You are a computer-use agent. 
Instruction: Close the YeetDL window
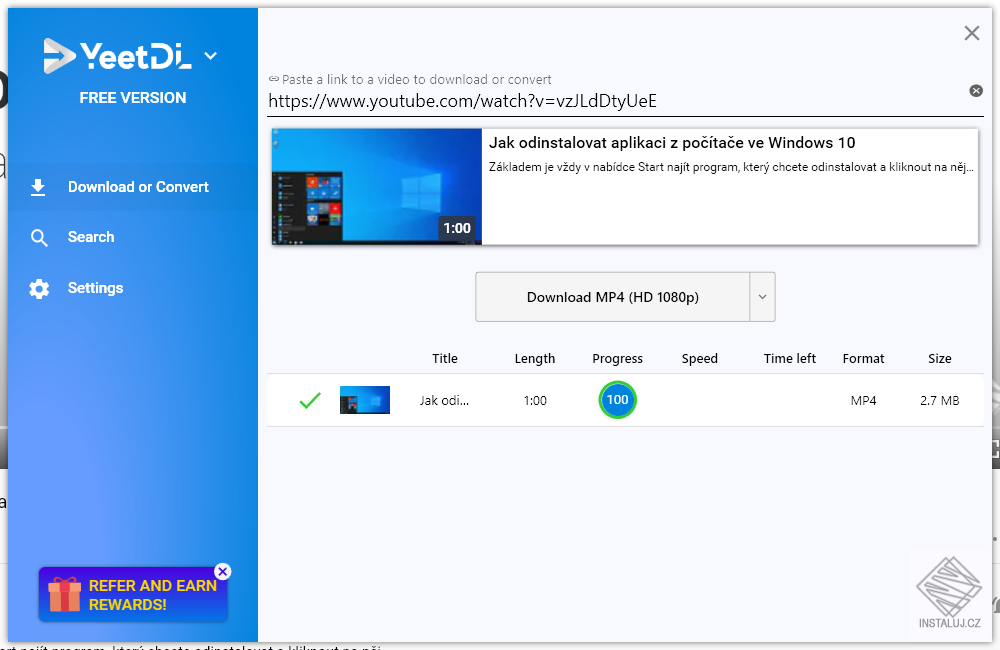click(x=971, y=33)
